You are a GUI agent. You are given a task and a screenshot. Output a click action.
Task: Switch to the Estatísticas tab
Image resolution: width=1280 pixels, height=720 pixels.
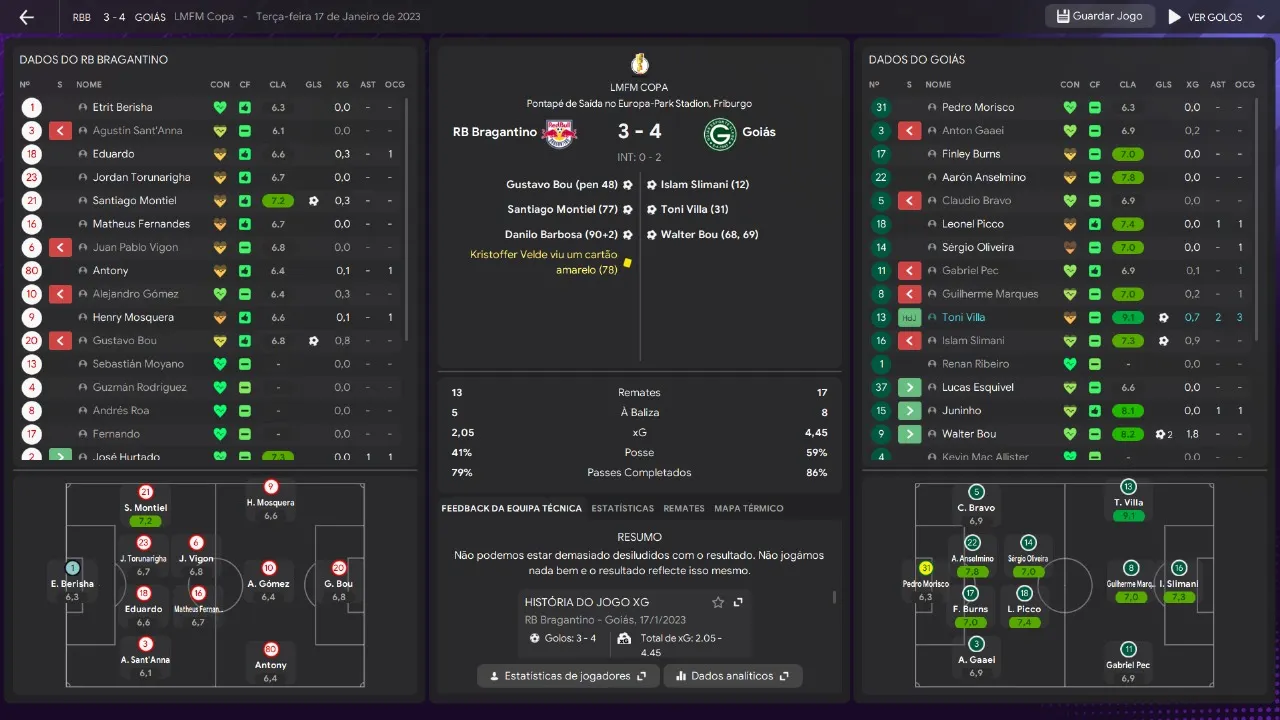[622, 508]
